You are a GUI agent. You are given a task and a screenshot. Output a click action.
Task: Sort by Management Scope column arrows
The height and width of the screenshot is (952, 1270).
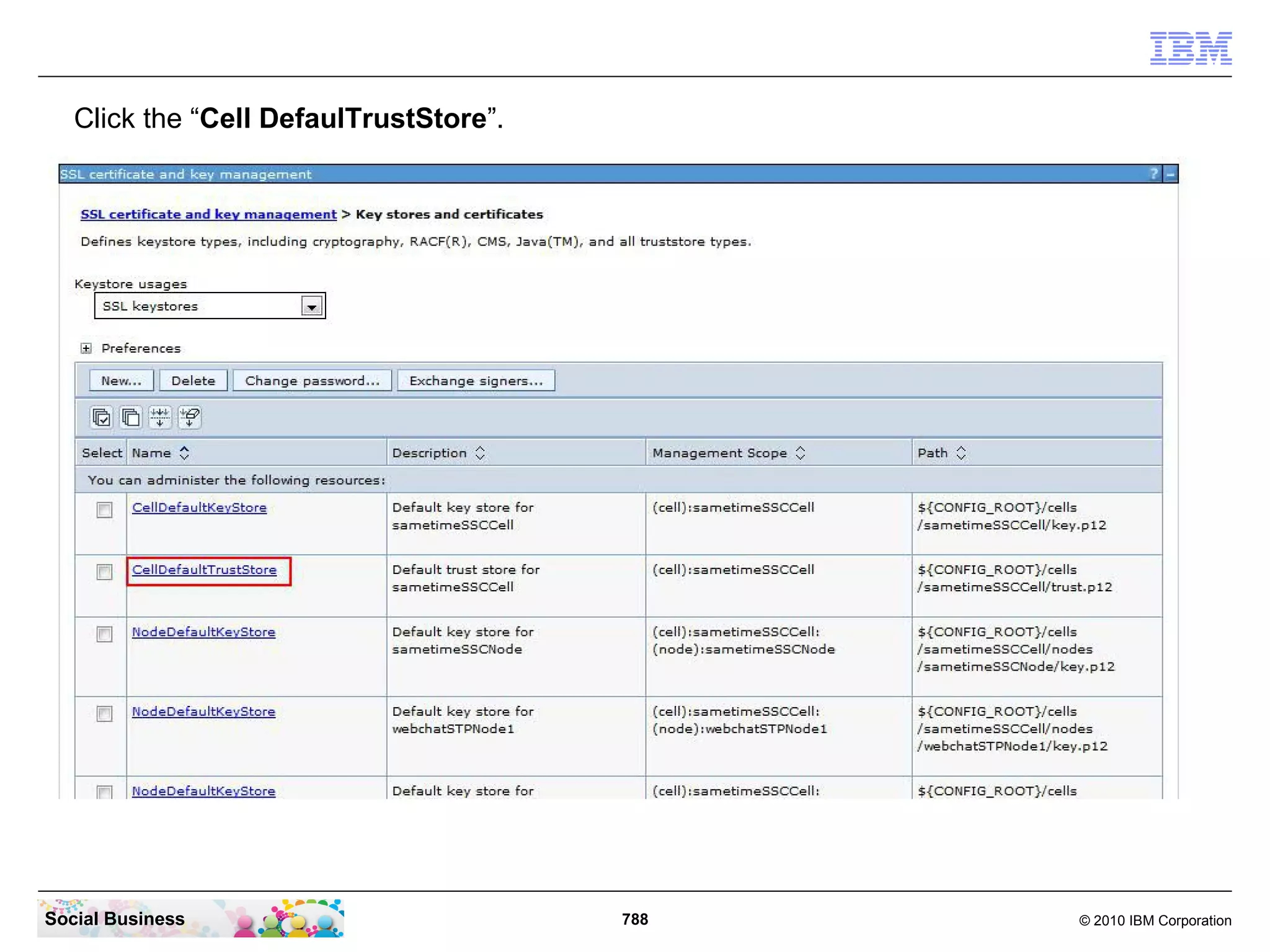(801, 453)
